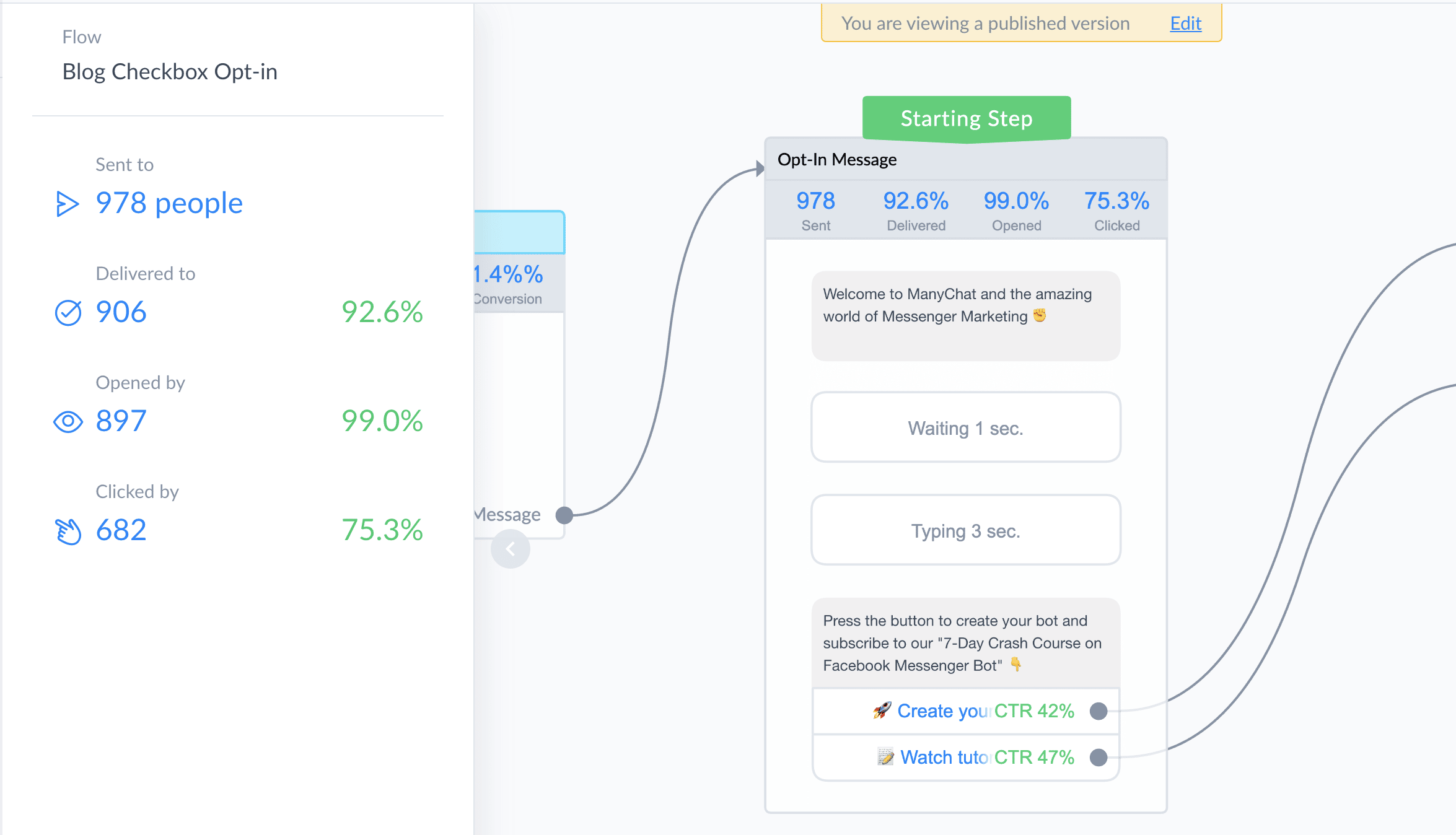Image resolution: width=1456 pixels, height=835 pixels.
Task: Select the Waiting 1 sec. delay block
Action: coord(966,427)
